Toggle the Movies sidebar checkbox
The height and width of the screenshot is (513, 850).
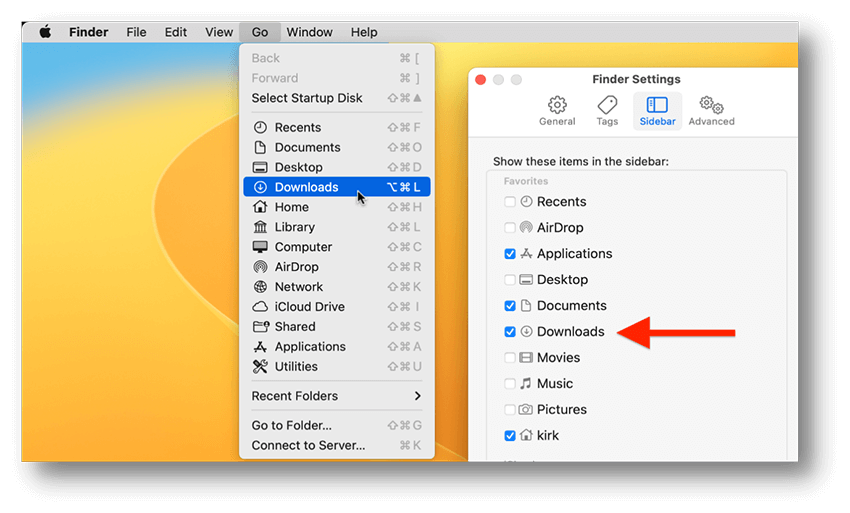coord(510,358)
